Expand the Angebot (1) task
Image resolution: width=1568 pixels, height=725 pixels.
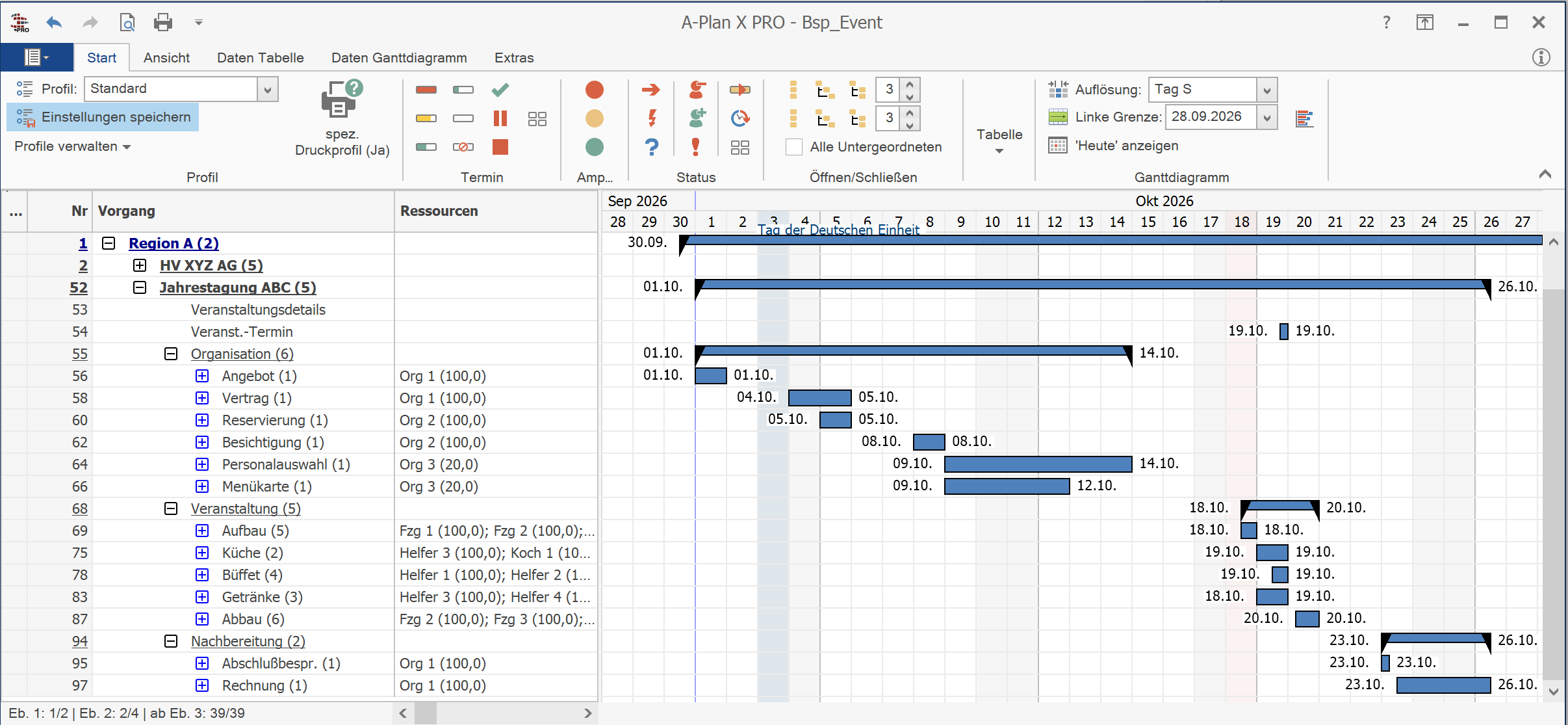(202, 376)
